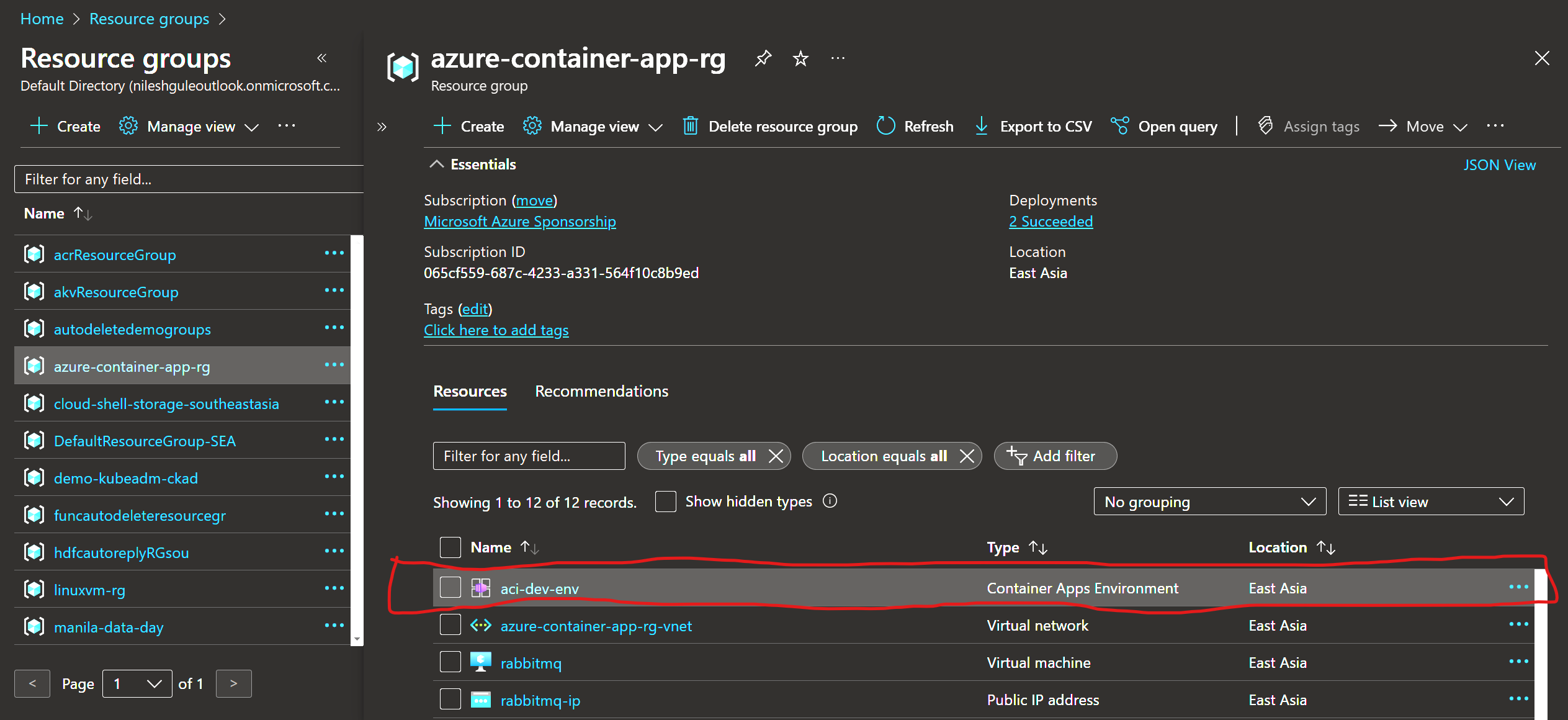
Task: Expand the Move dropdown
Action: click(x=1423, y=127)
